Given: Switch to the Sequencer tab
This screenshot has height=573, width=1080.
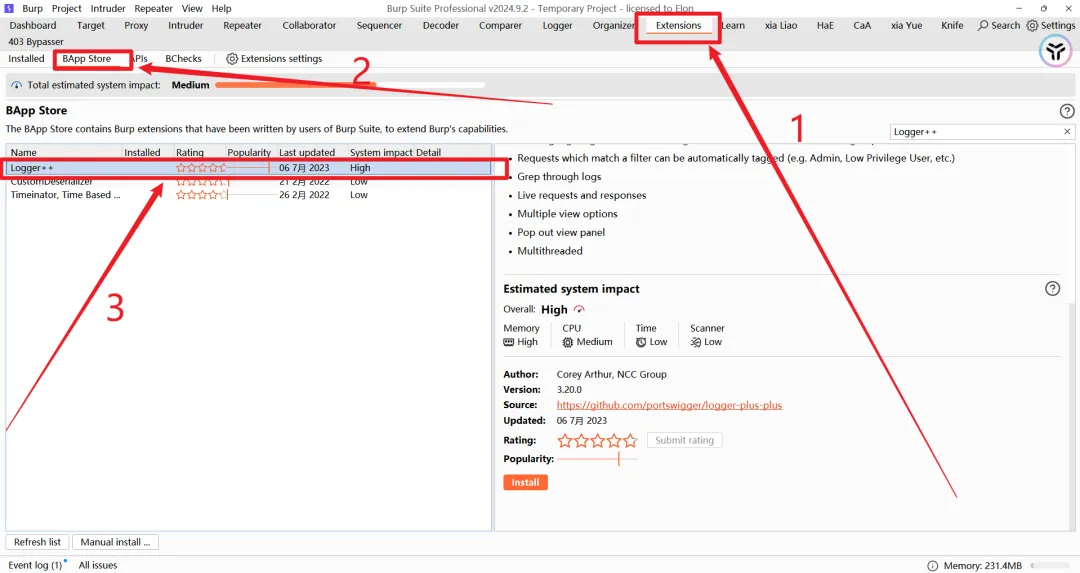Looking at the screenshot, I should pyautogui.click(x=380, y=25).
